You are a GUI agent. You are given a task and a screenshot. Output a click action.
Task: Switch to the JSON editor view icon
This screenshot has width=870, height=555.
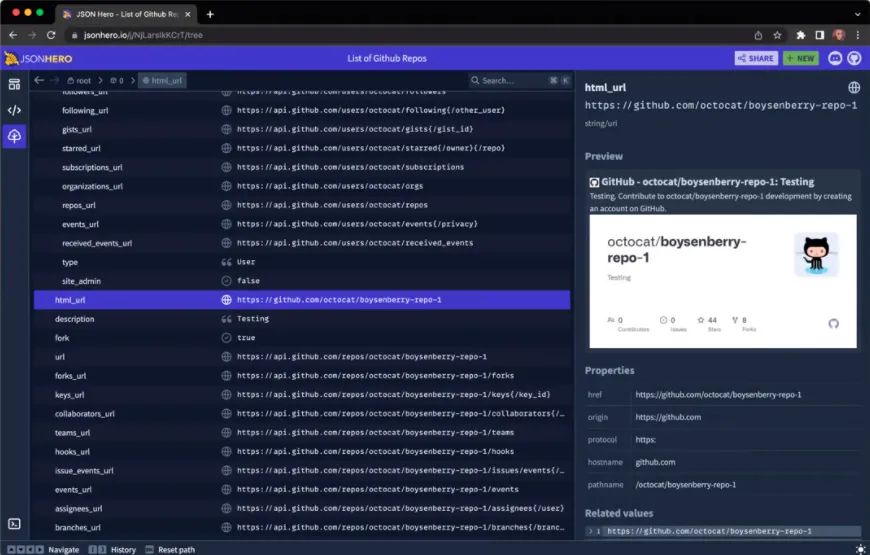pos(14,110)
